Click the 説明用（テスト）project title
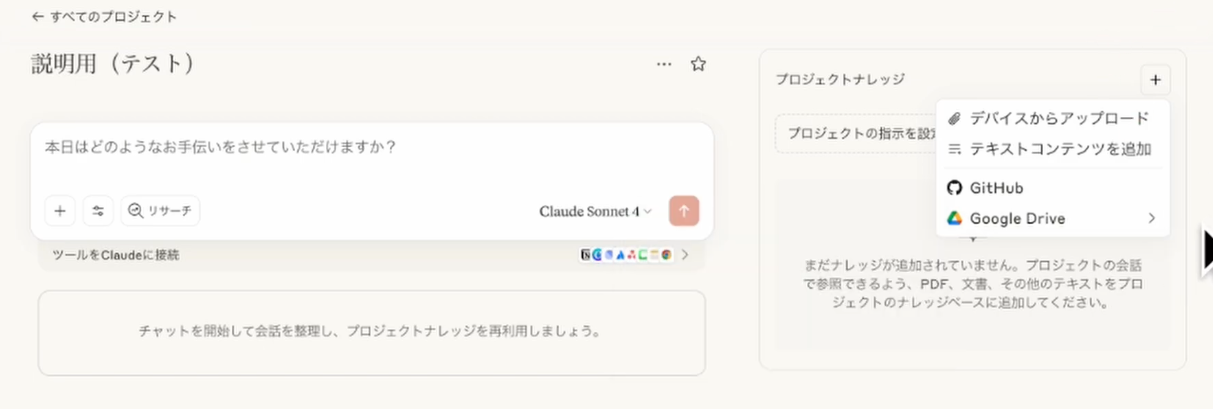This screenshot has height=409, width=1213. point(112,64)
